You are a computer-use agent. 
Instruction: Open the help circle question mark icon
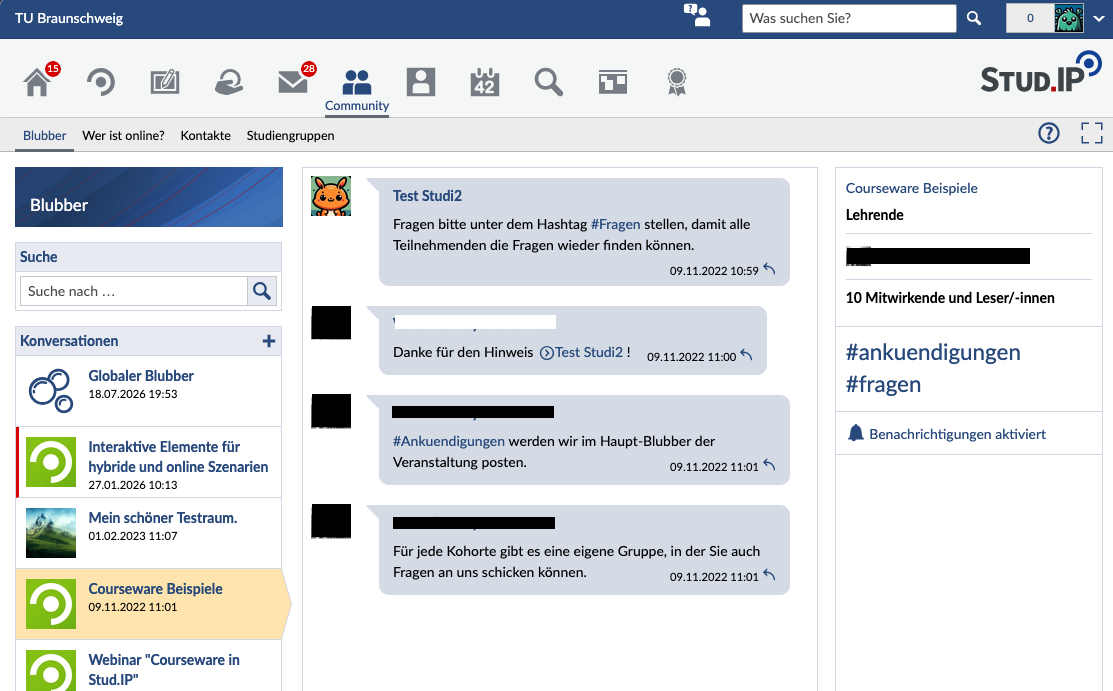(x=1048, y=133)
